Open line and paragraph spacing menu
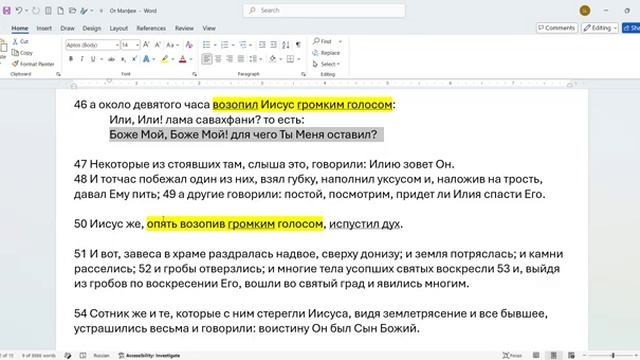640x360 pixels. pos(255,59)
